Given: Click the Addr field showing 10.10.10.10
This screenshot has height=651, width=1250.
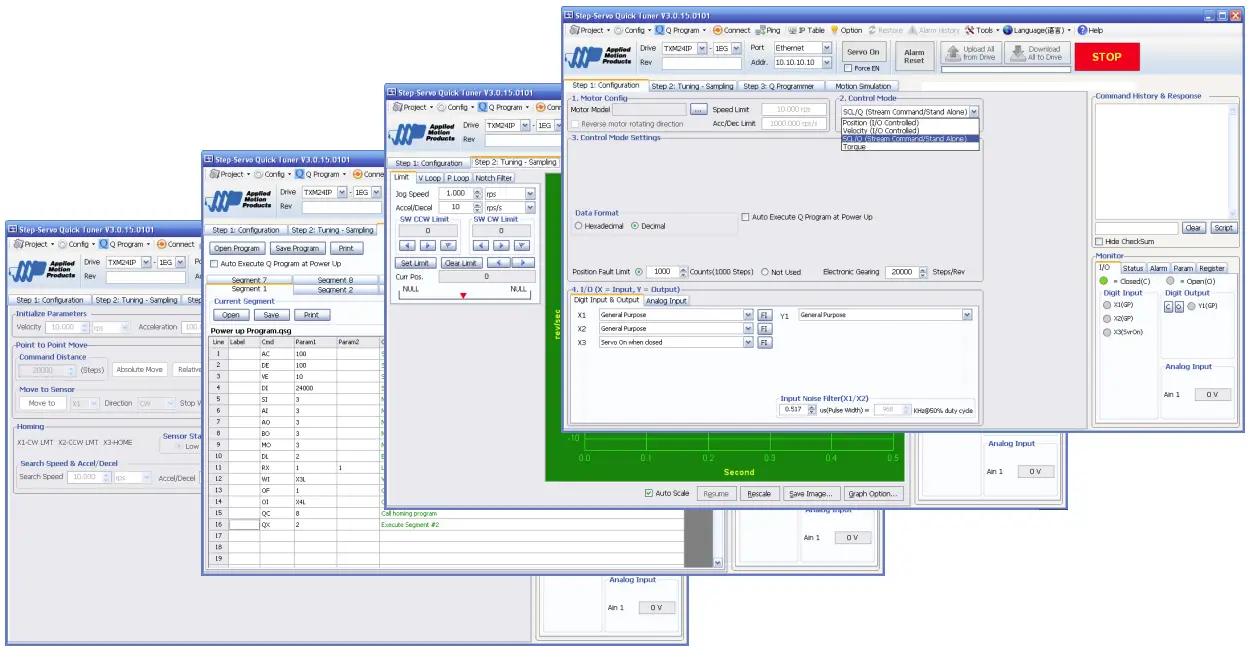Looking at the screenshot, I should pyautogui.click(x=797, y=62).
